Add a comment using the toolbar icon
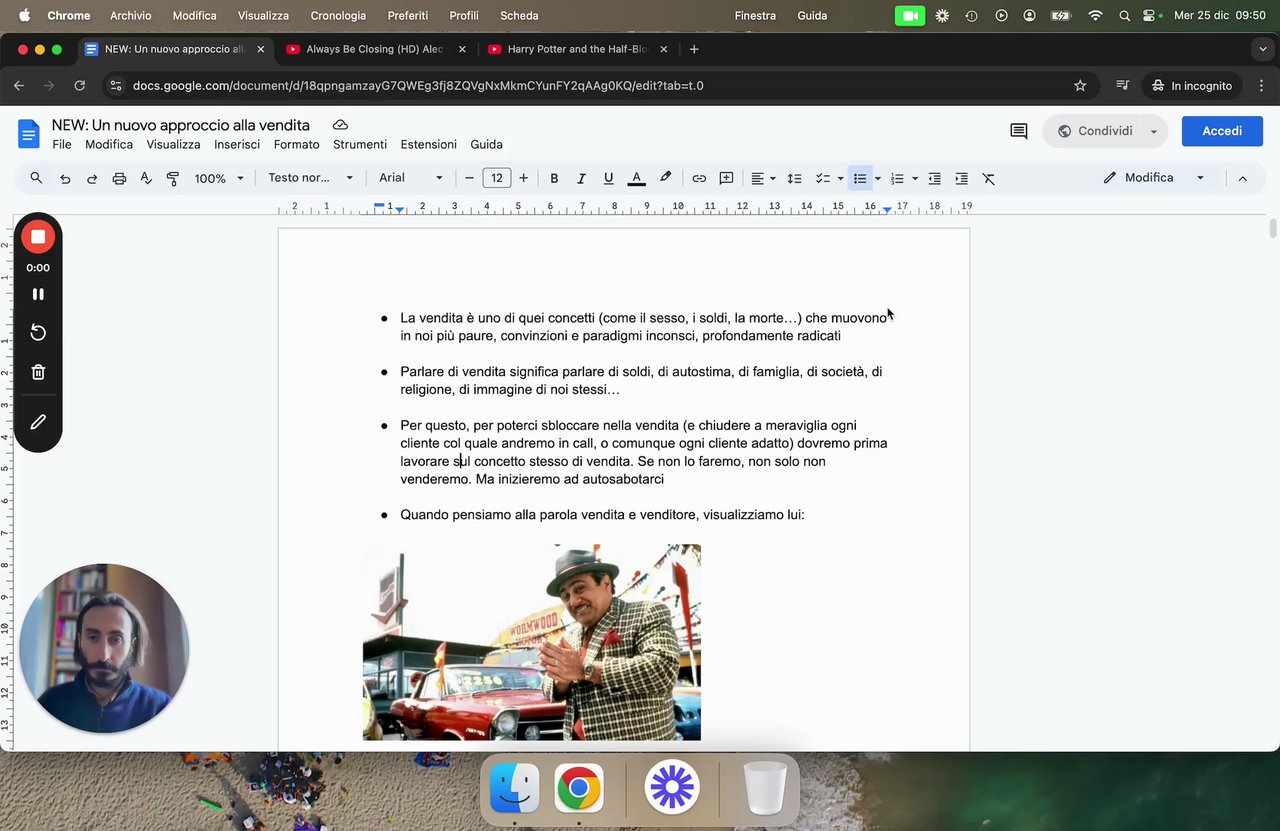Viewport: 1280px width, 831px height. tap(726, 178)
